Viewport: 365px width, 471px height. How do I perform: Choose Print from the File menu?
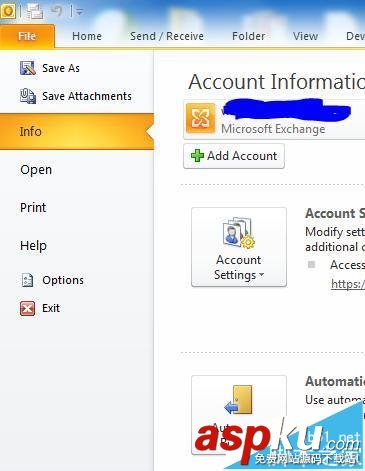click(33, 207)
